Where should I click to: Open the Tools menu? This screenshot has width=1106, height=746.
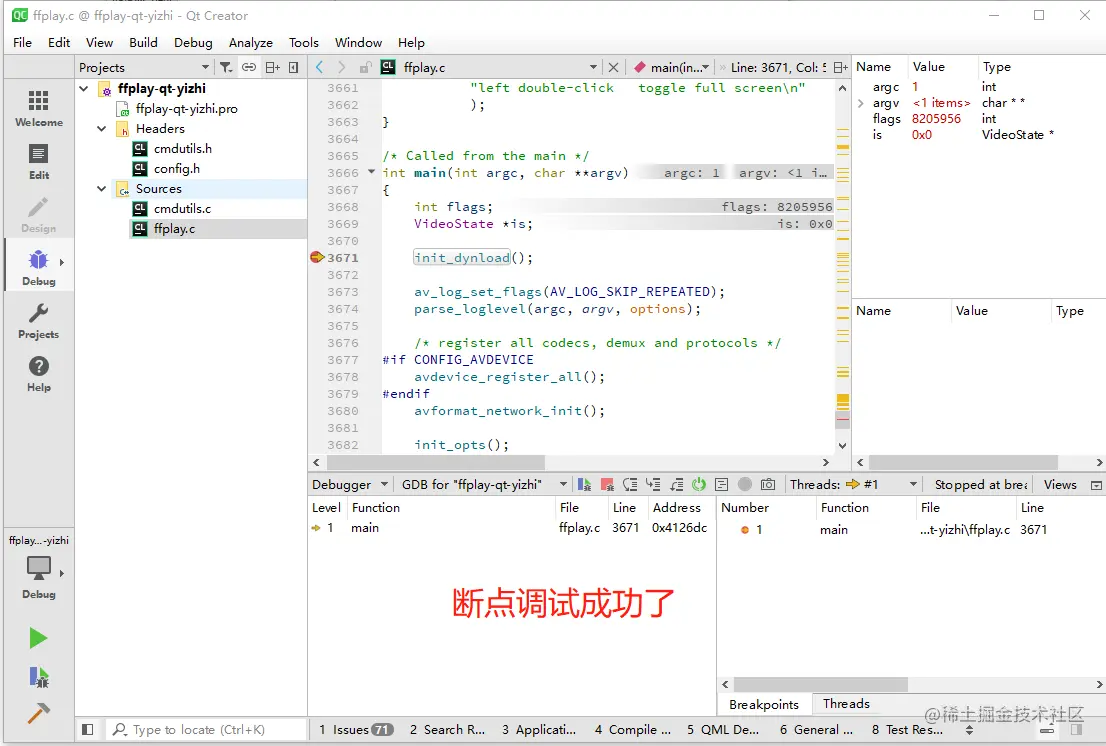pos(304,42)
